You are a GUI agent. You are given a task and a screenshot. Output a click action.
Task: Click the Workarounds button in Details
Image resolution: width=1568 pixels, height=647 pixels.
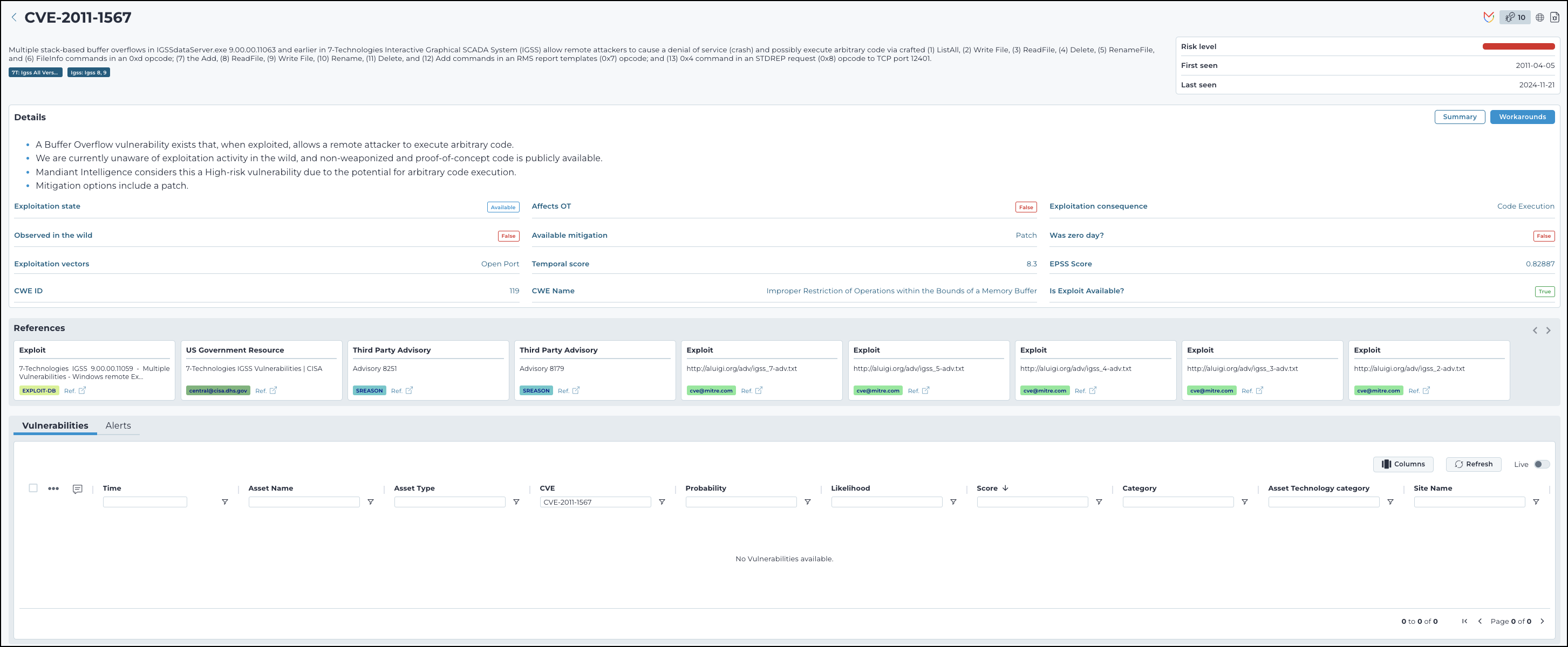[1522, 117]
